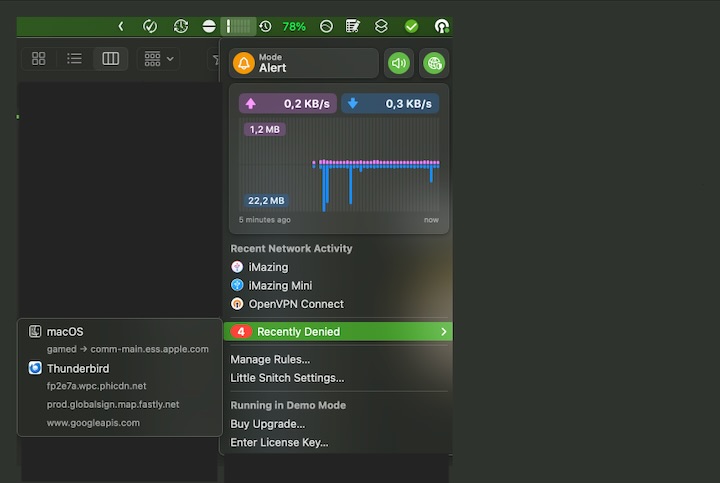Open Manage Rules menu item
The width and height of the screenshot is (720, 483).
270,359
